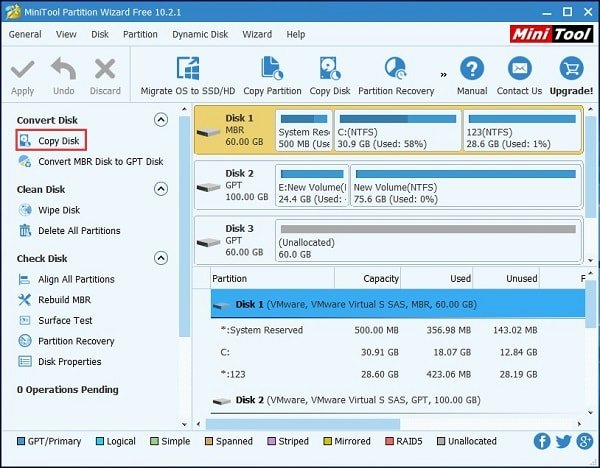Click the 0 Operations Pending status text
This screenshot has width=600, height=468.
click(x=68, y=390)
